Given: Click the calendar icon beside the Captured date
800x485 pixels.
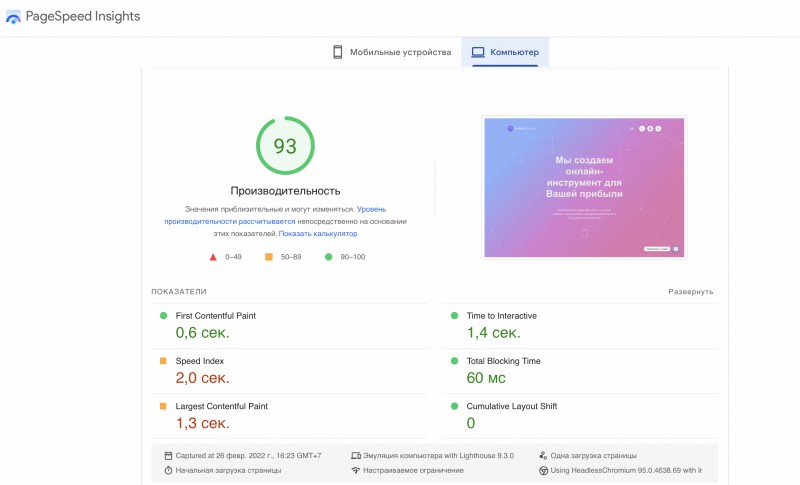Looking at the screenshot, I should coord(168,455).
